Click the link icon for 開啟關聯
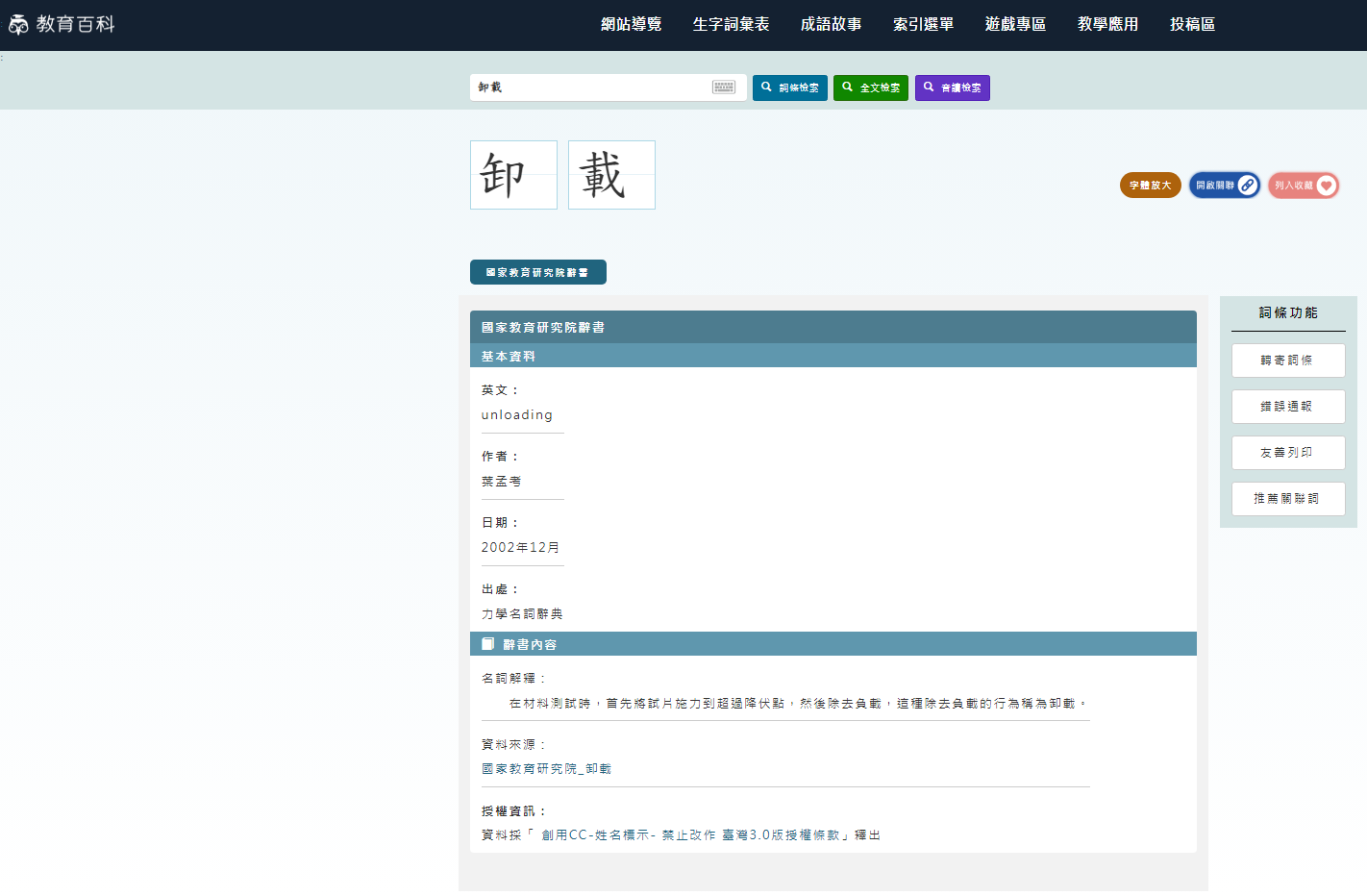The height and width of the screenshot is (896, 1367). pos(1247,186)
